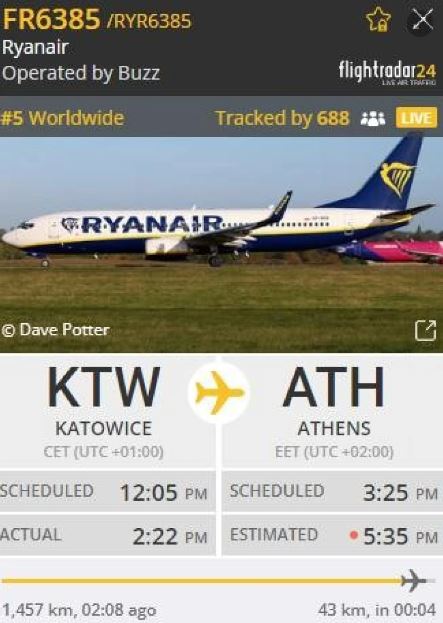
Task: Click the red dot delay indicator
Action: (354, 535)
